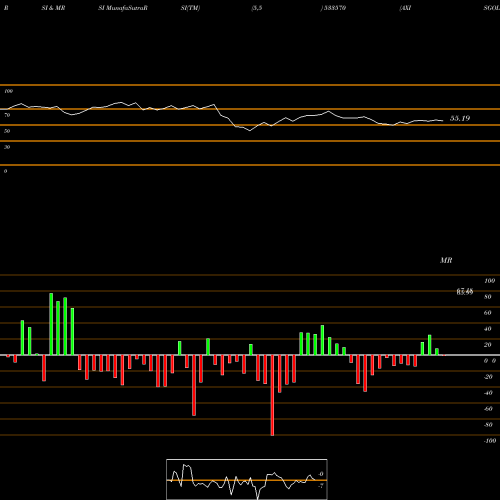Select the longest red bar reaching -100

pos(272,395)
